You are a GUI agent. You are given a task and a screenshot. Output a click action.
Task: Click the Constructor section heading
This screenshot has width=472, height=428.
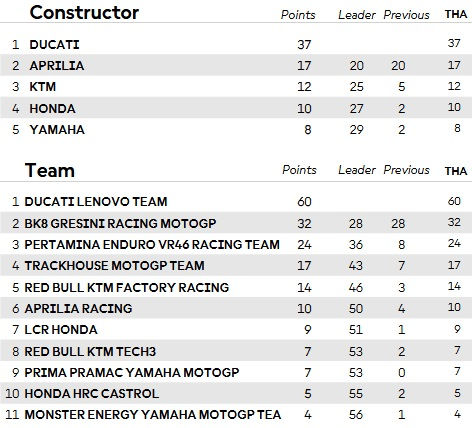84,13
